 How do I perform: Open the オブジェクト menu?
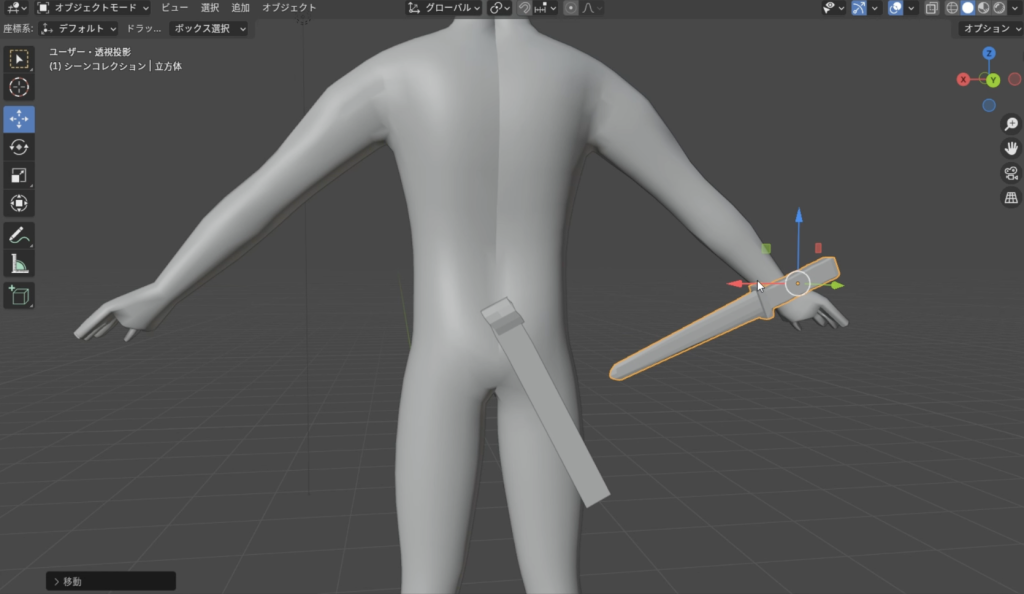pyautogui.click(x=289, y=8)
